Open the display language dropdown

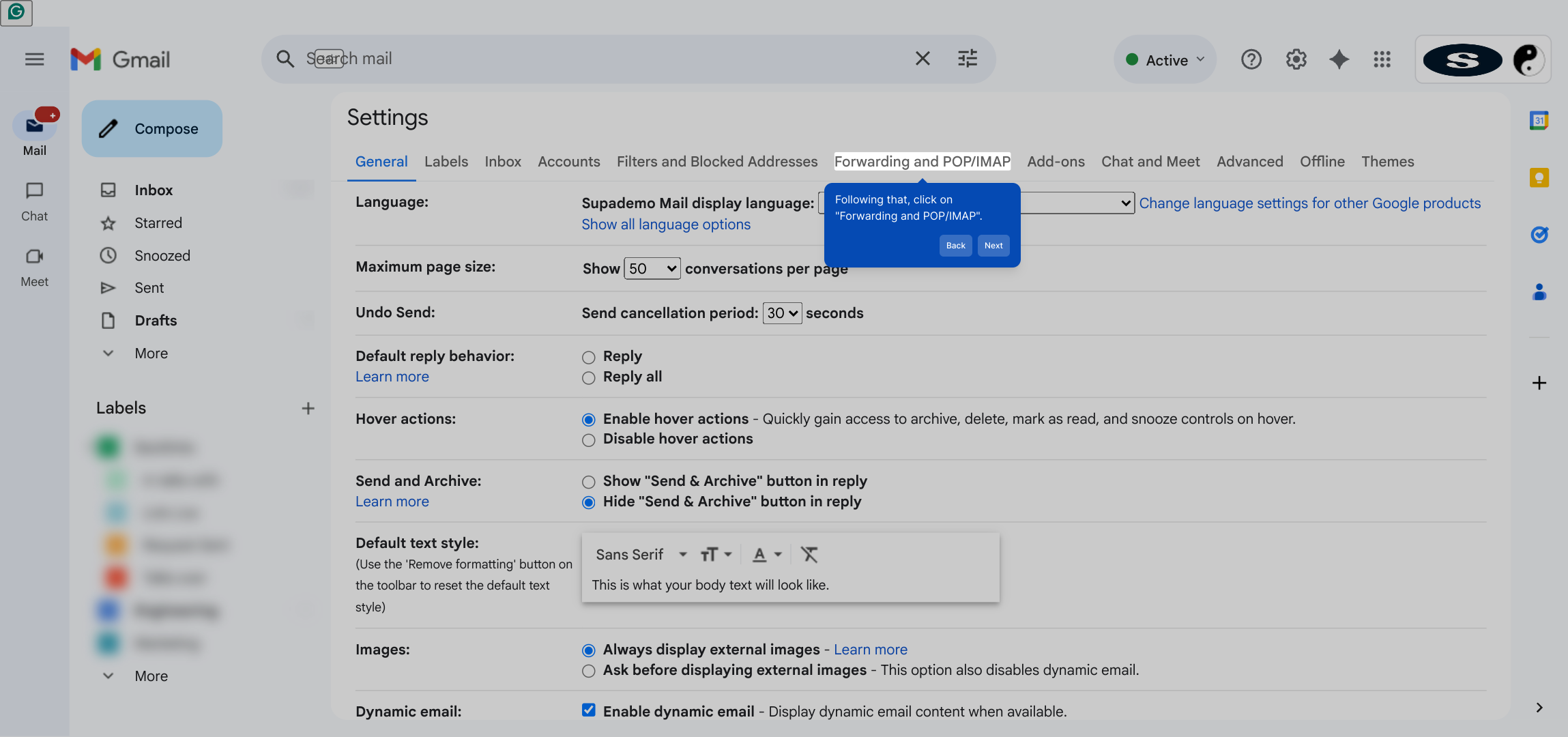coord(976,203)
